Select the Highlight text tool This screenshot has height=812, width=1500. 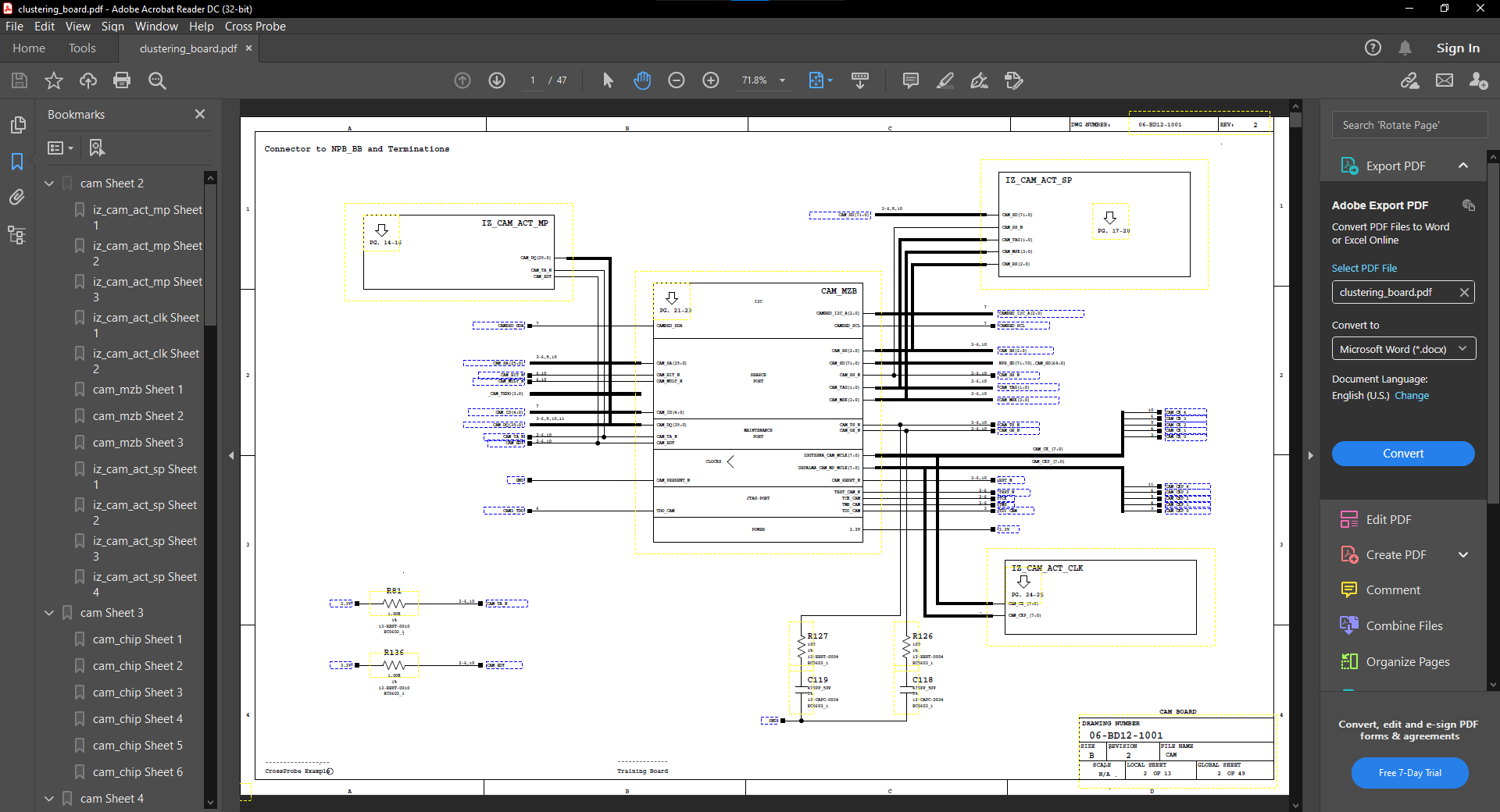coord(945,80)
